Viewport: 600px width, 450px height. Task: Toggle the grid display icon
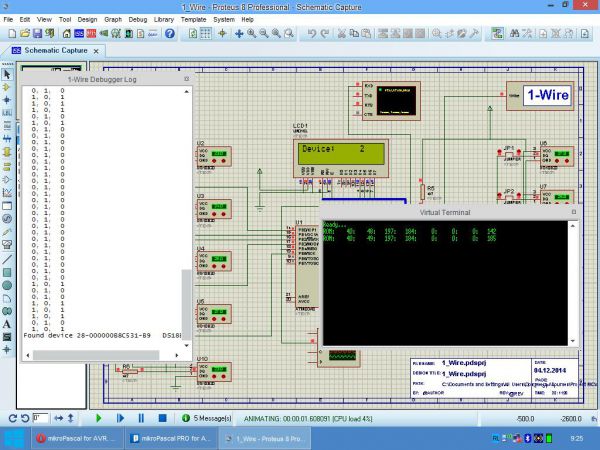click(206, 34)
